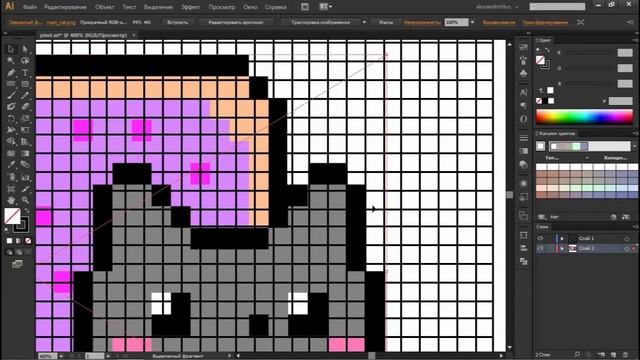Select the Lasso tool
This screenshot has height=360, width=640.
coord(25,61)
